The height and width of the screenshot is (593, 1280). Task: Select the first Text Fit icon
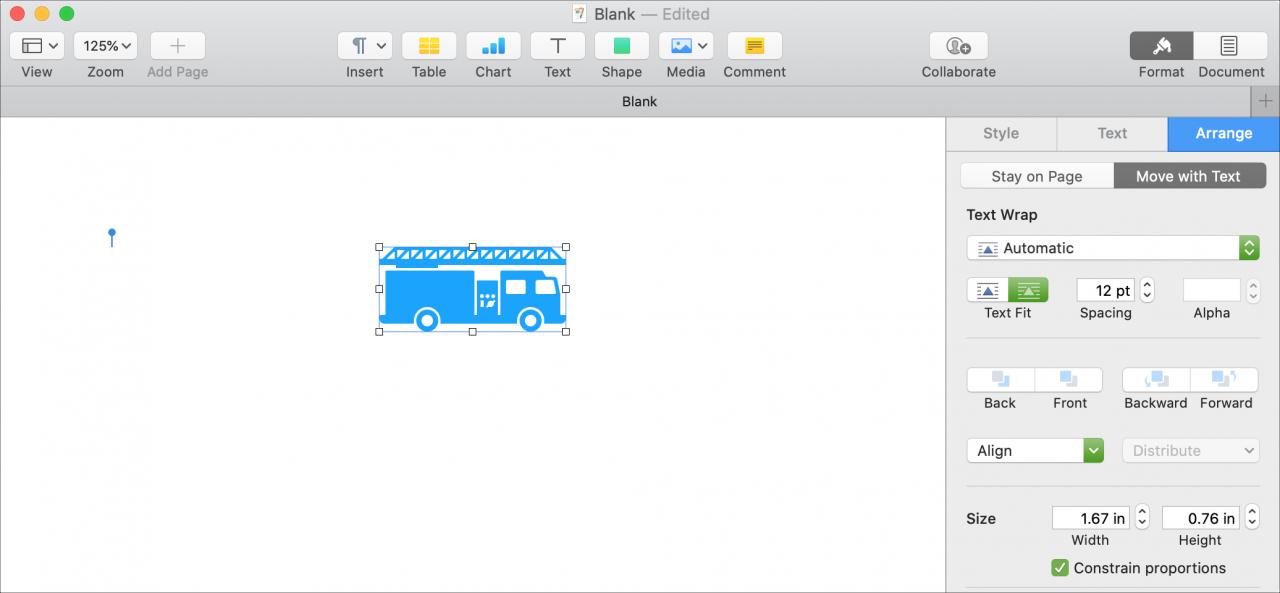(x=988, y=290)
